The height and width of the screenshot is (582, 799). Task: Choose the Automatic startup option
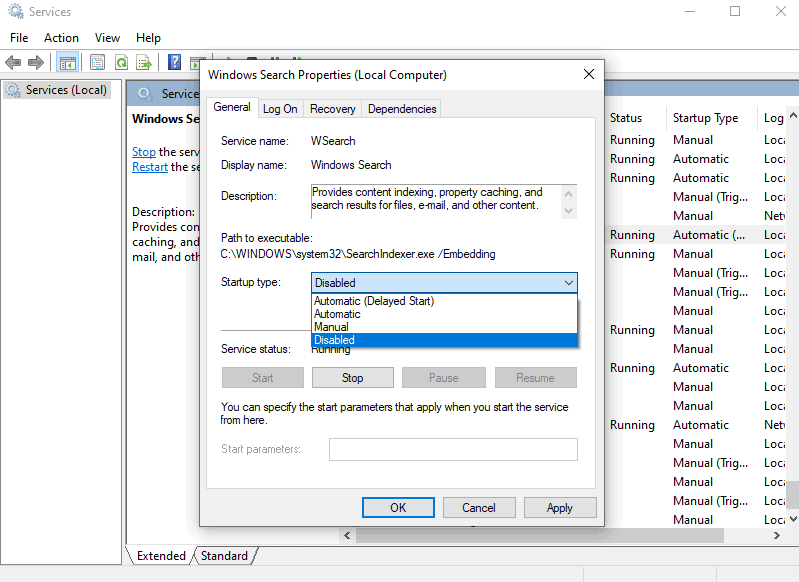(x=444, y=314)
